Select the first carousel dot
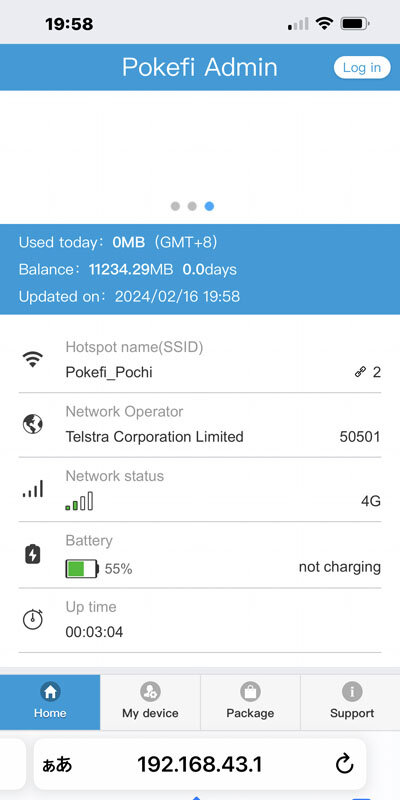Image resolution: width=400 pixels, height=800 pixels. click(175, 206)
